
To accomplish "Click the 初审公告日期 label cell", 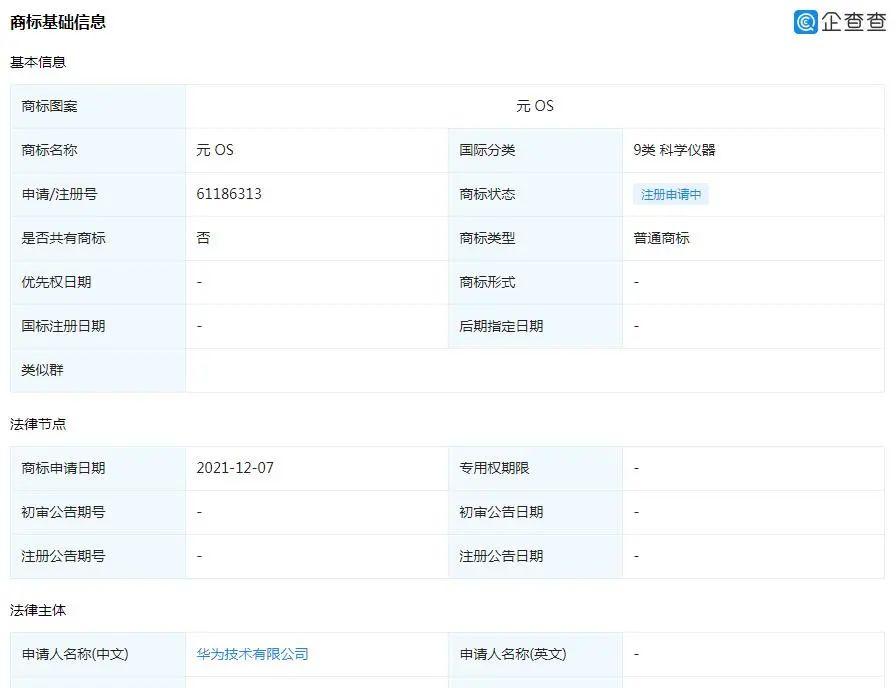I will [x=535, y=513].
